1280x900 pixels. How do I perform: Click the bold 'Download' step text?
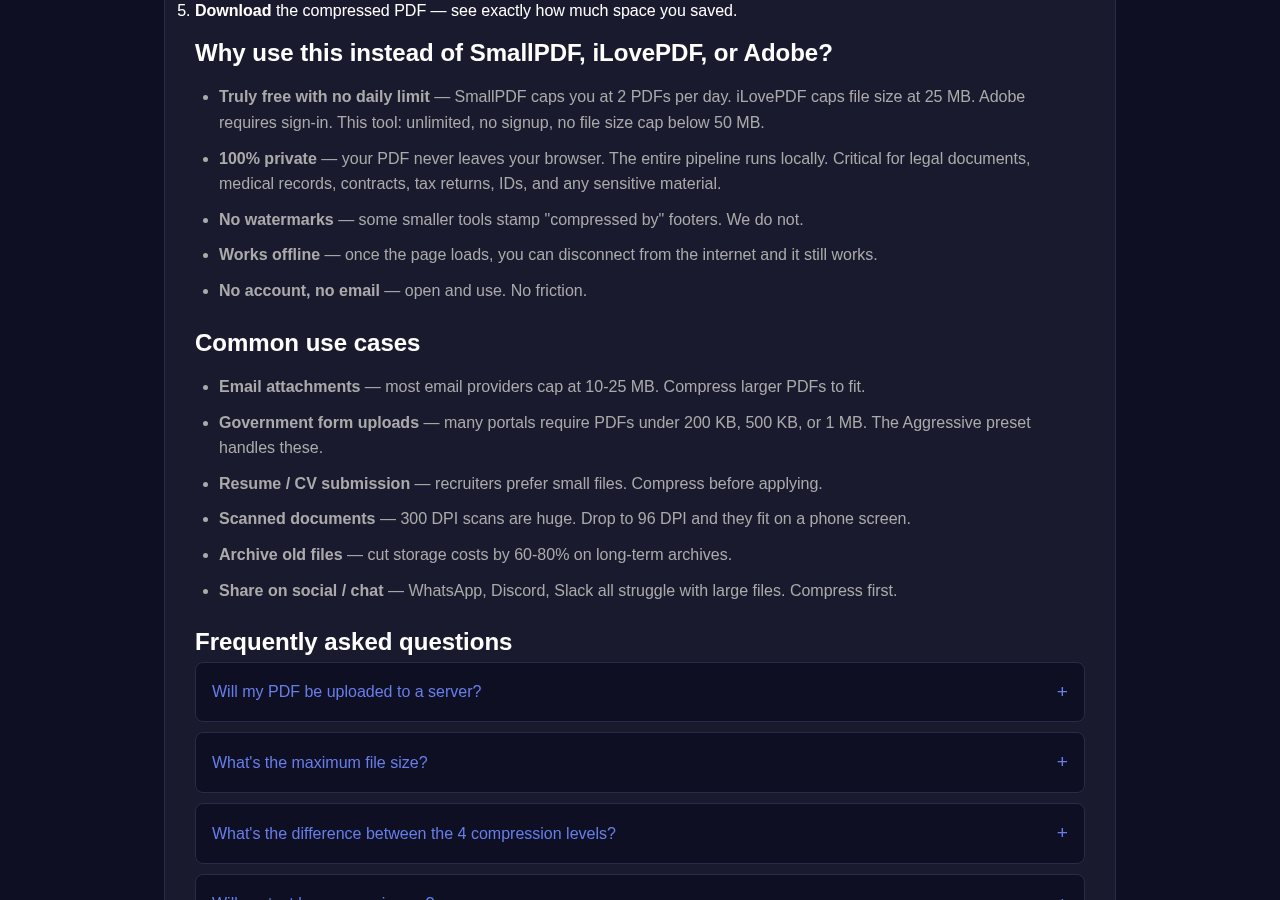tap(233, 11)
